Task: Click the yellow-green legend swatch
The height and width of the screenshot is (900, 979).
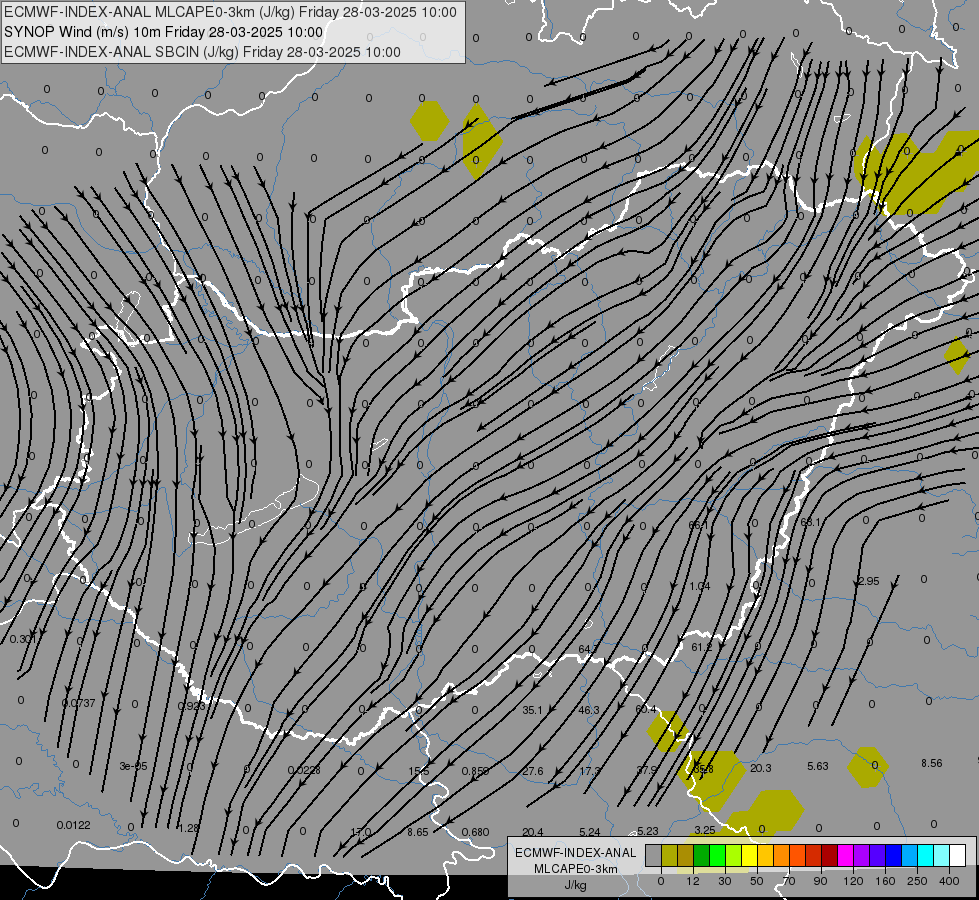Action: (734, 855)
